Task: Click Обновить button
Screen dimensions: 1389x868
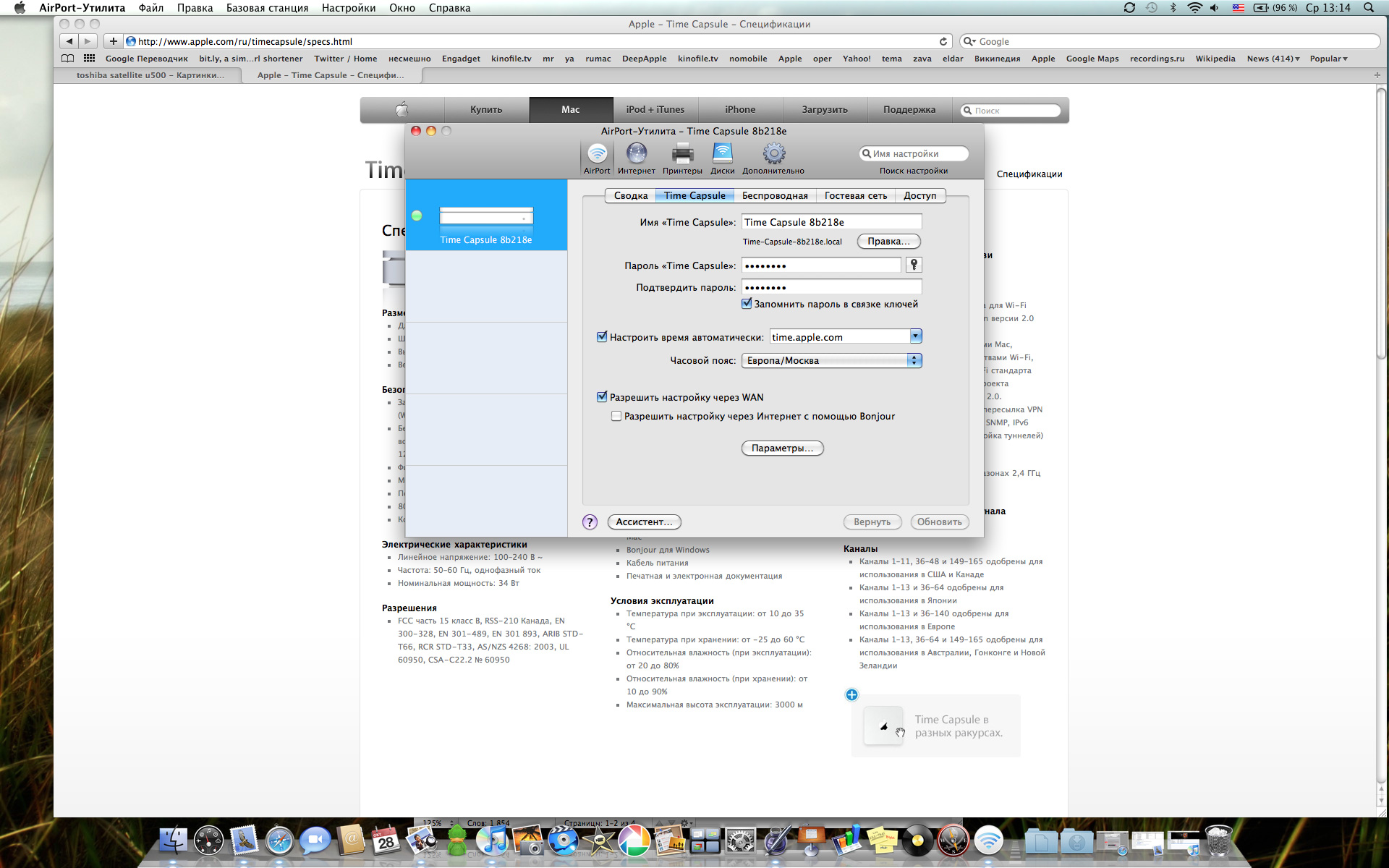Action: click(x=939, y=522)
